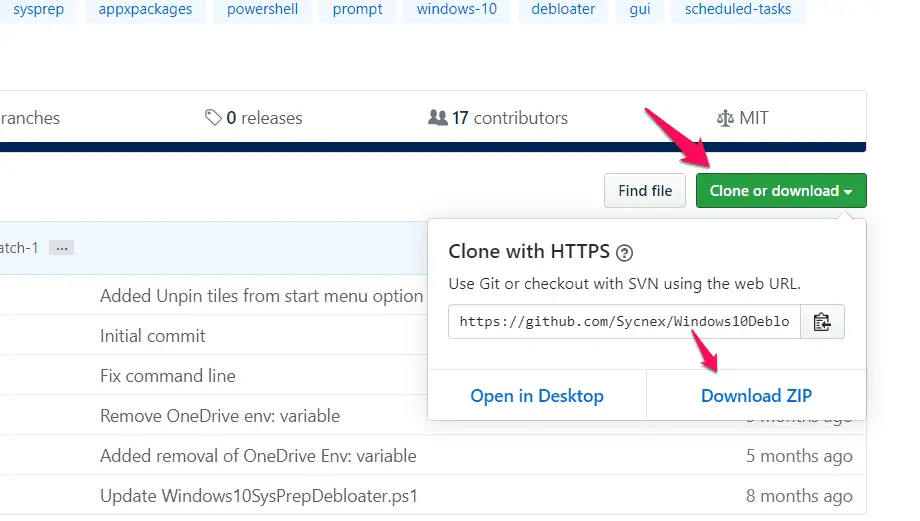Viewport: 920px width, 521px height.
Task: Open 'Added Unpin tiles from start menu option' commit
Action: coord(262,296)
